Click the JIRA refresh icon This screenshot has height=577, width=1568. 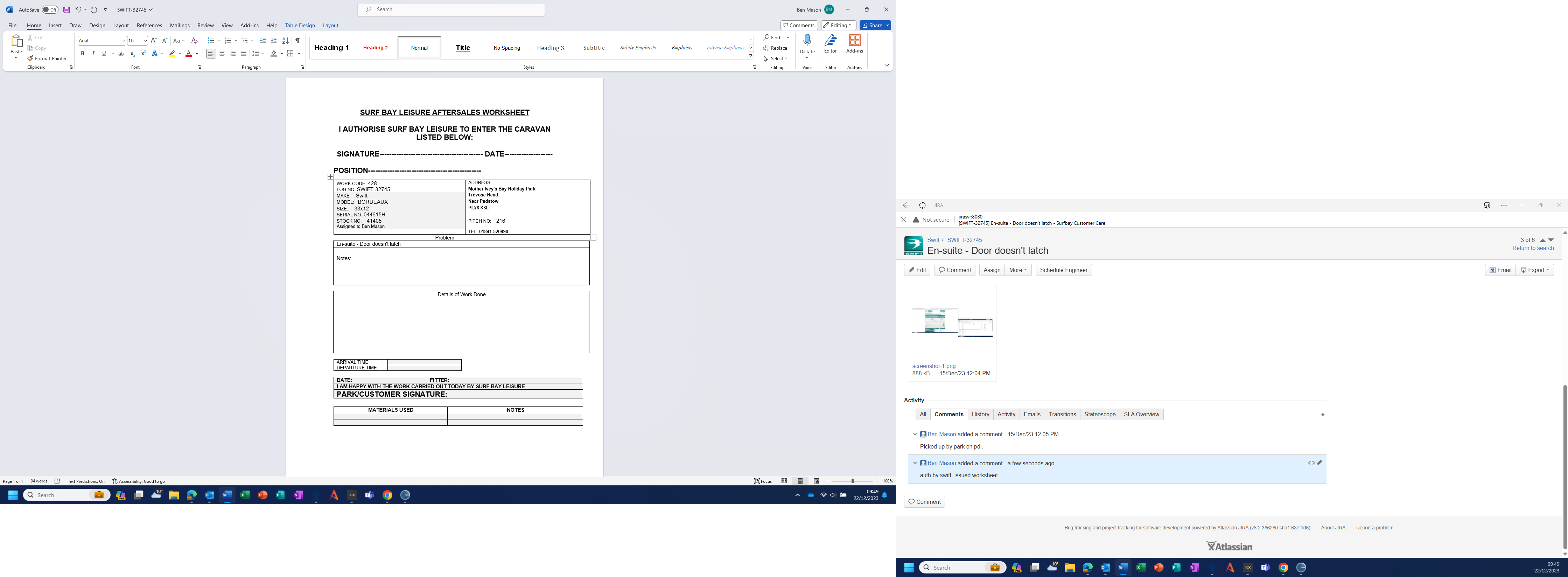922,206
